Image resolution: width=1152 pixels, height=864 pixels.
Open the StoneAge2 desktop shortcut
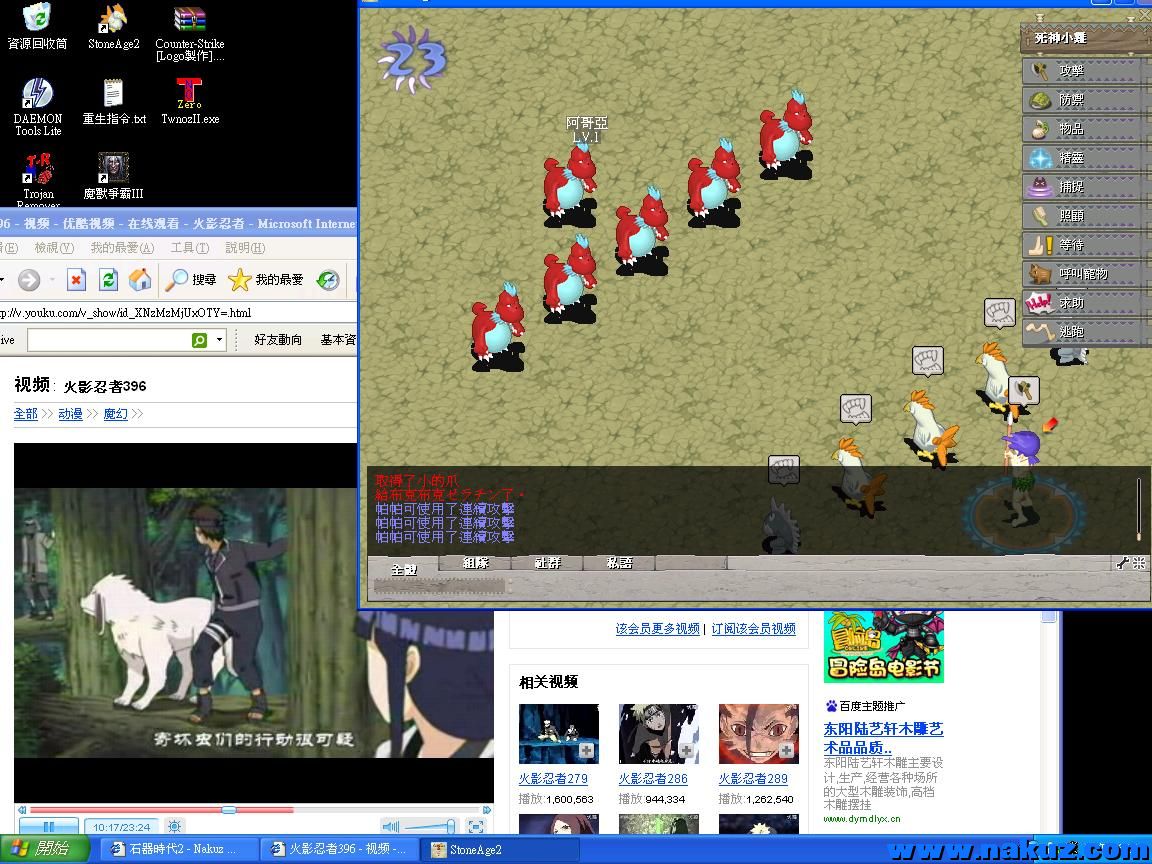[x=113, y=26]
